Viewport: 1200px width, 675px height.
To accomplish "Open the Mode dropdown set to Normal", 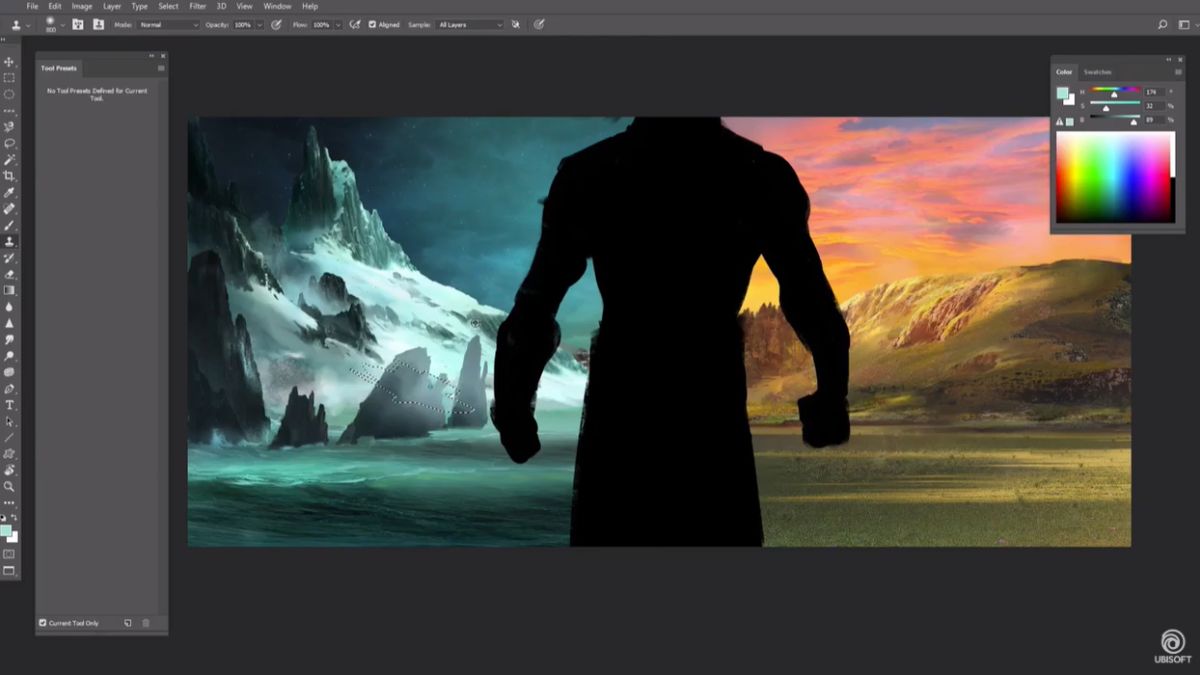I will tap(168, 24).
